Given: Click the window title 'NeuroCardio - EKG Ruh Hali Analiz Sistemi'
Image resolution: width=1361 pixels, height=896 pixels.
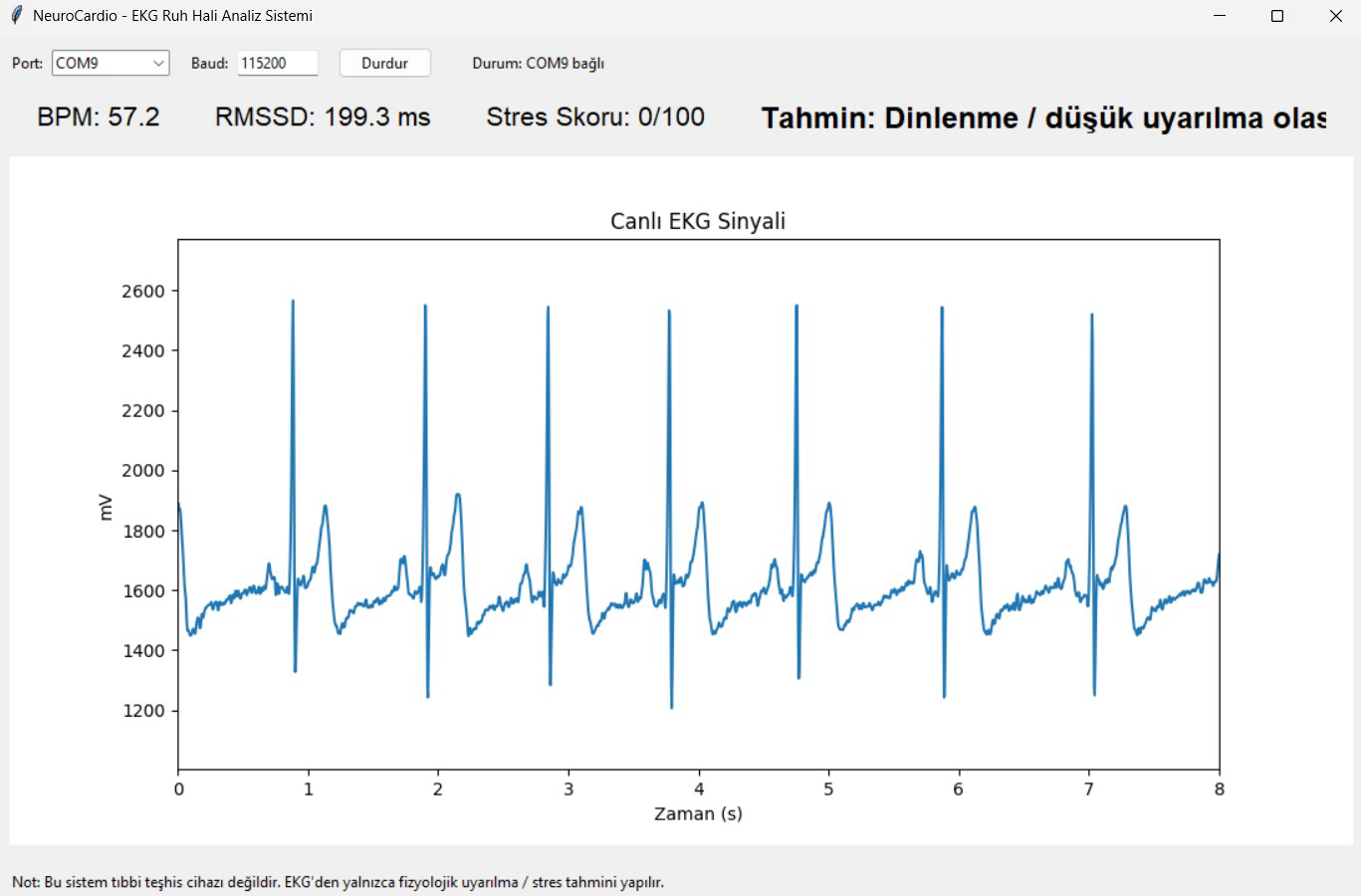Looking at the screenshot, I should tap(172, 16).
